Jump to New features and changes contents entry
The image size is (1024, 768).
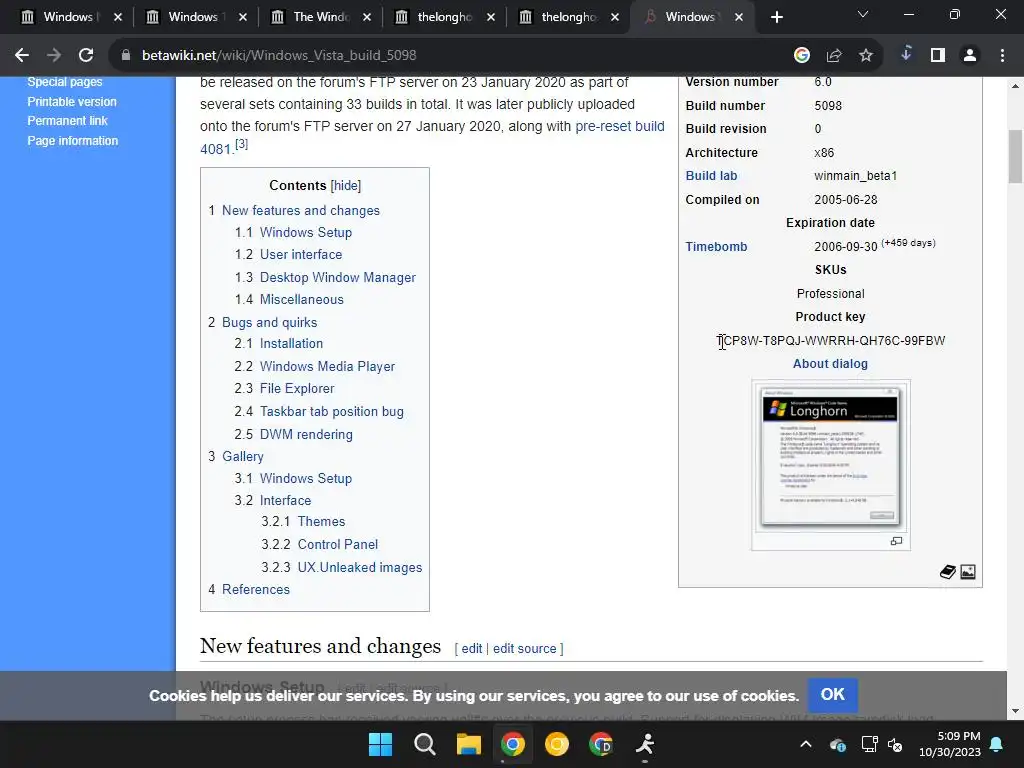coord(300,210)
